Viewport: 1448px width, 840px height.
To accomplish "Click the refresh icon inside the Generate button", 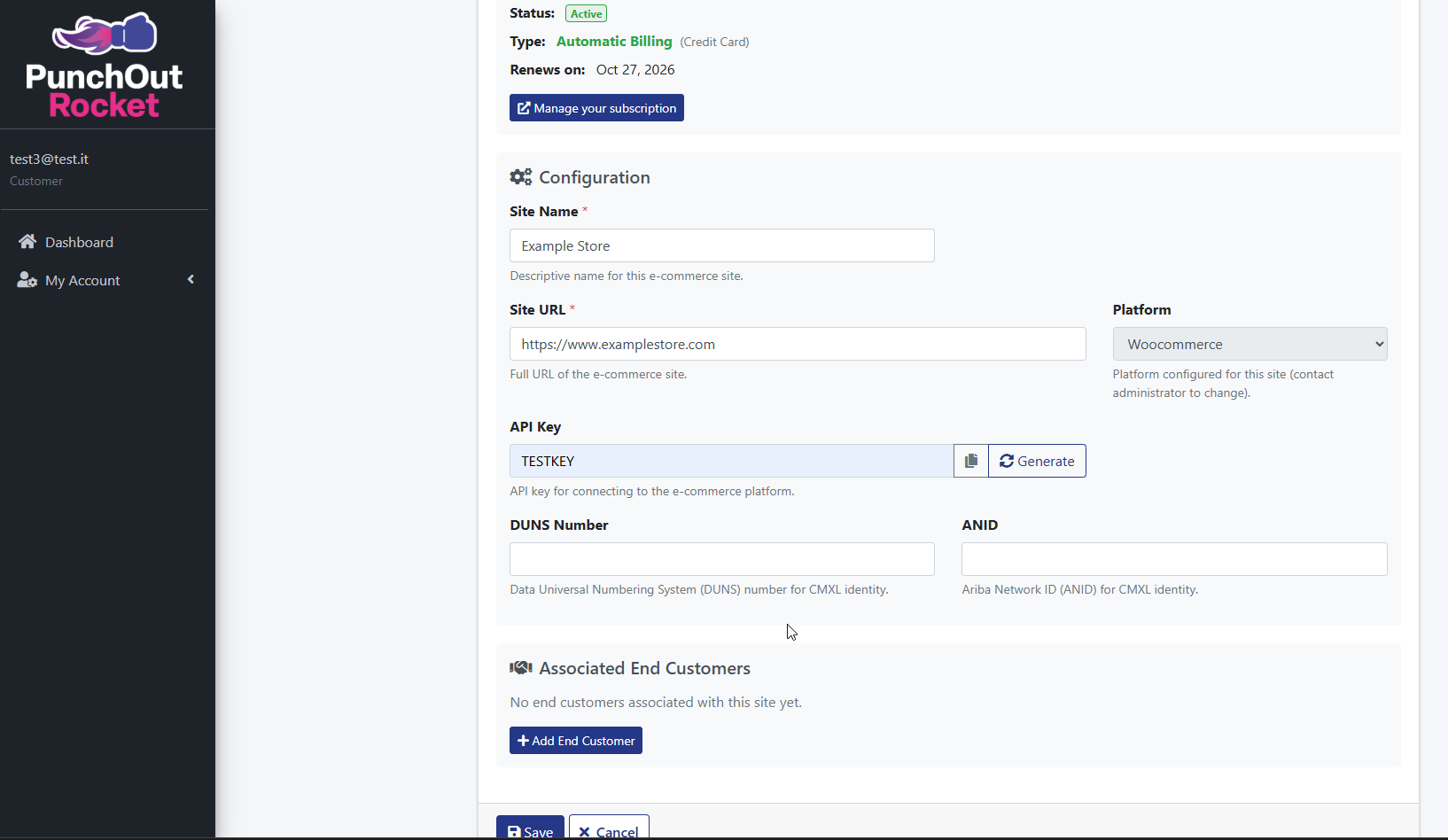I will (1006, 461).
